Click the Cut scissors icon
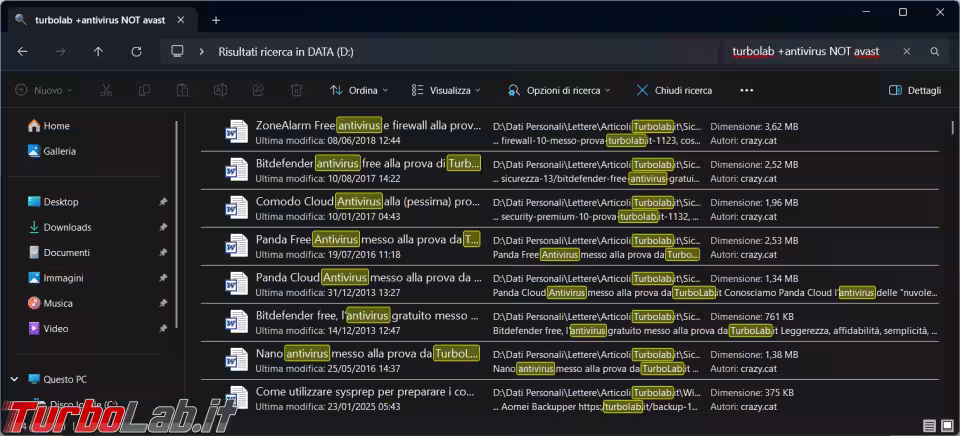The height and width of the screenshot is (436, 960). pos(107,90)
